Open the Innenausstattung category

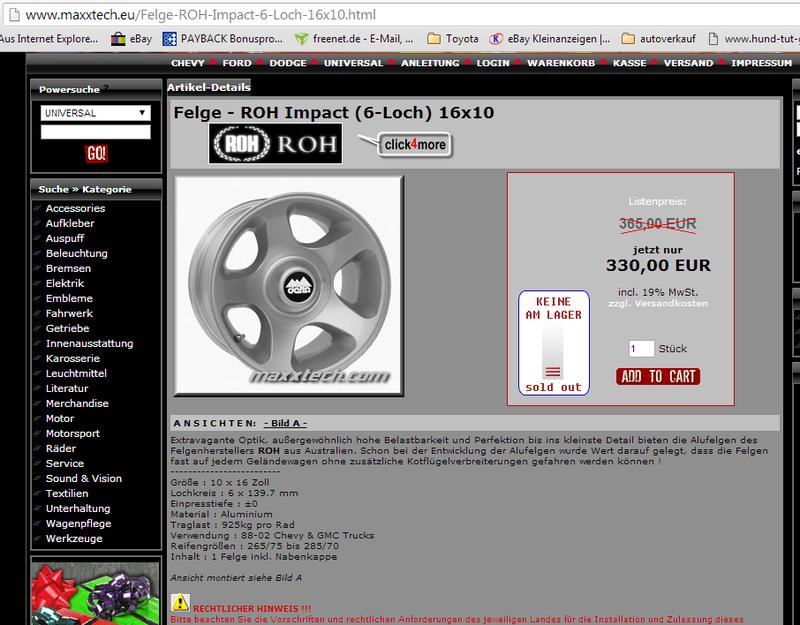point(89,343)
